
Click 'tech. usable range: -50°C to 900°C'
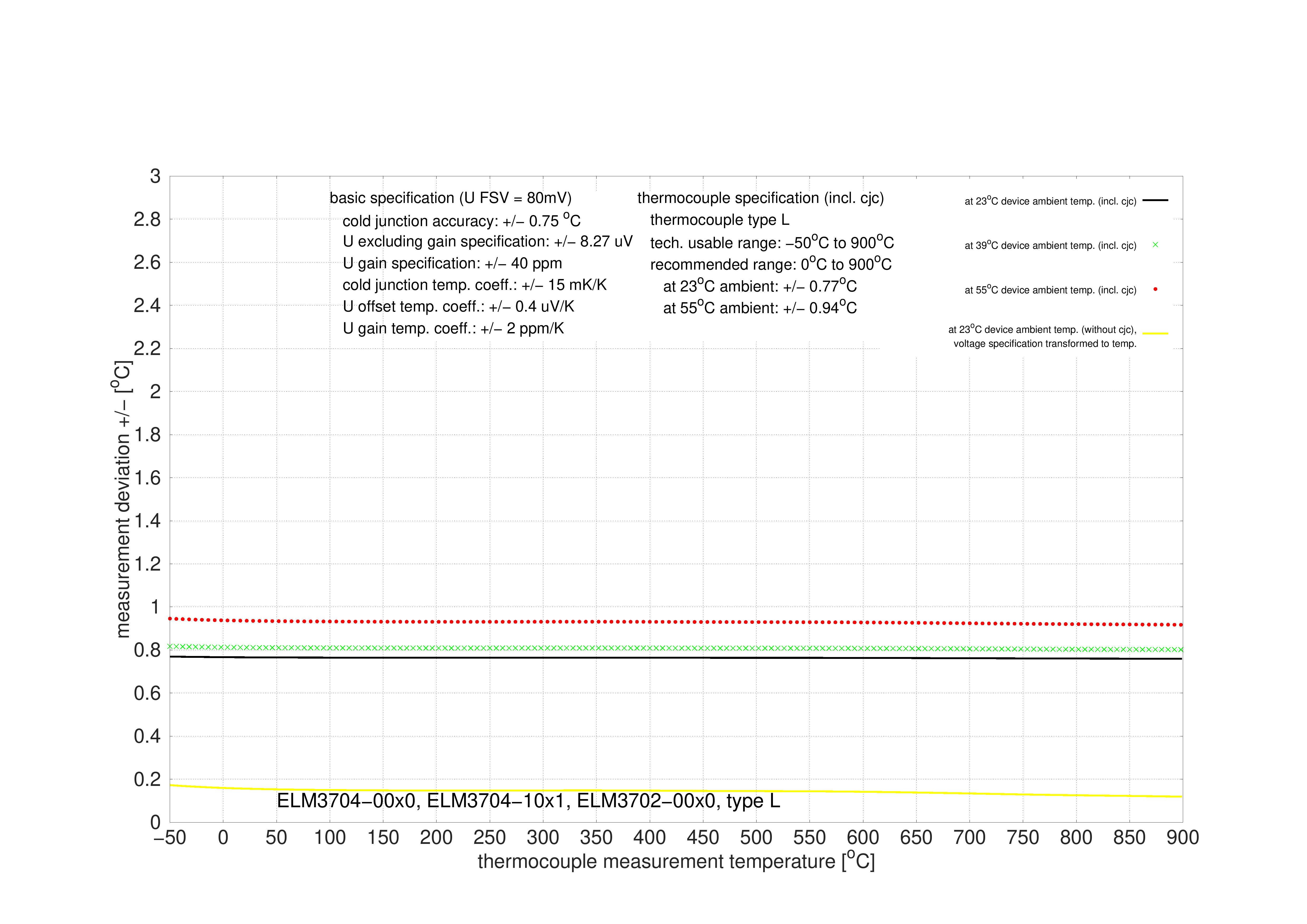[772, 242]
